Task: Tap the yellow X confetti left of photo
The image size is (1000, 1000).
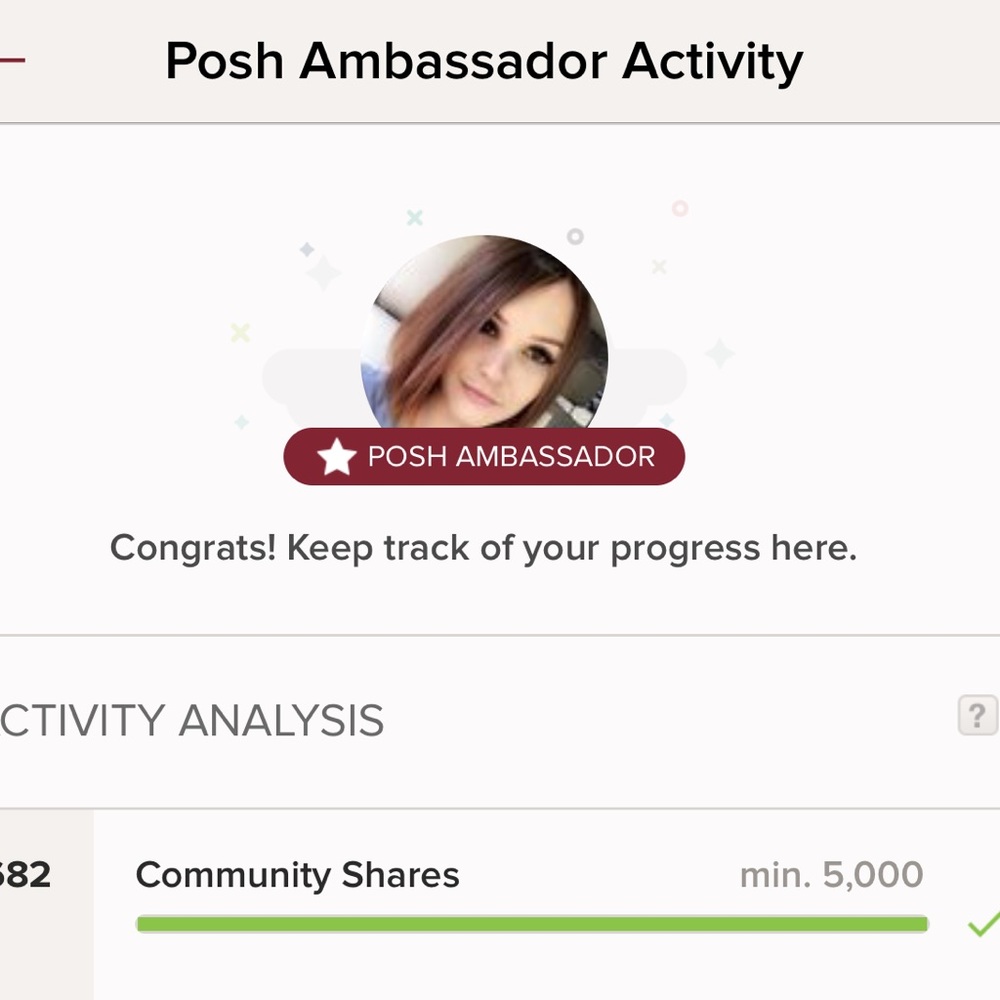Action: coord(240,332)
